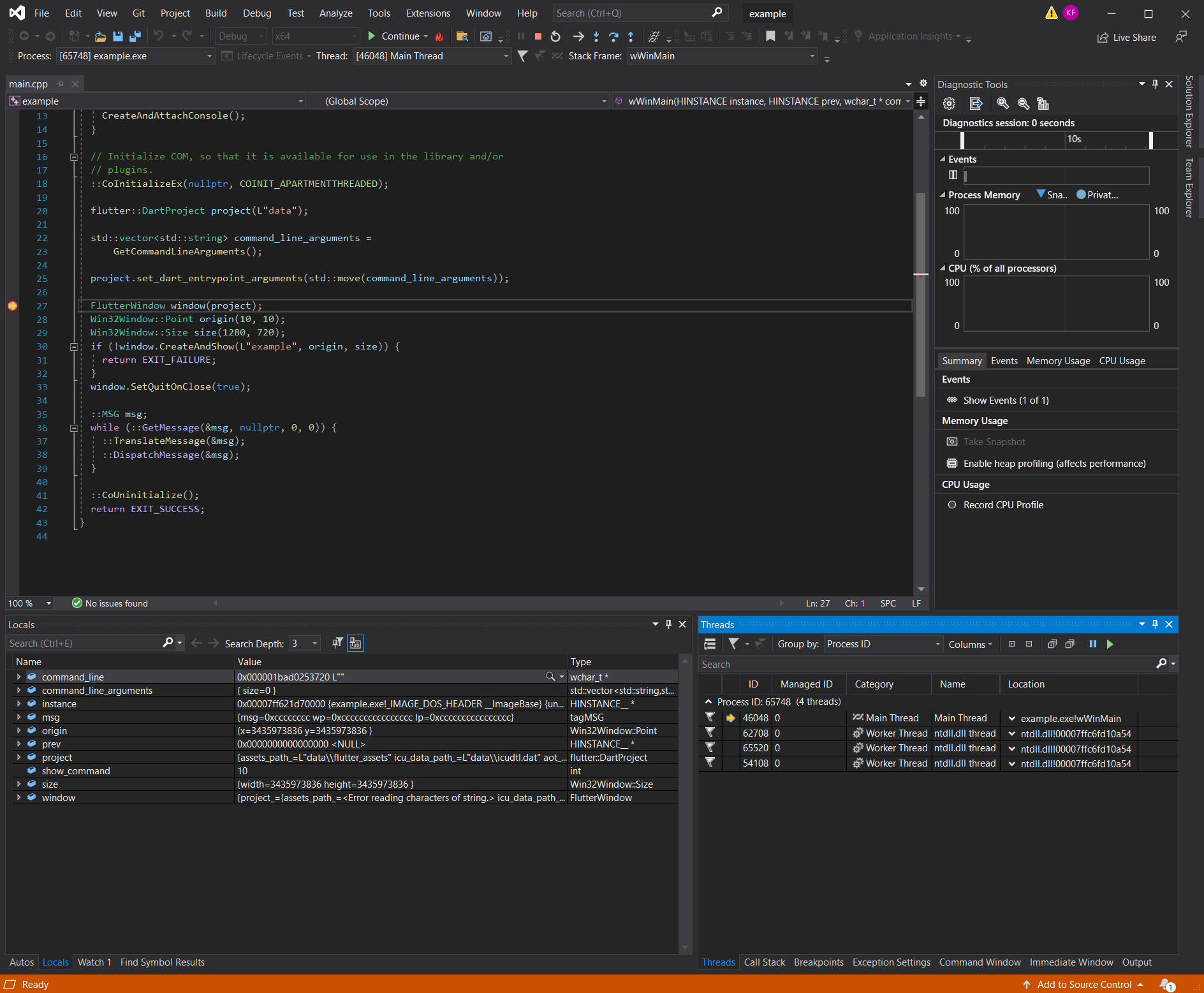
Task: Open the Group by Process ID dropdown
Action: 883,644
